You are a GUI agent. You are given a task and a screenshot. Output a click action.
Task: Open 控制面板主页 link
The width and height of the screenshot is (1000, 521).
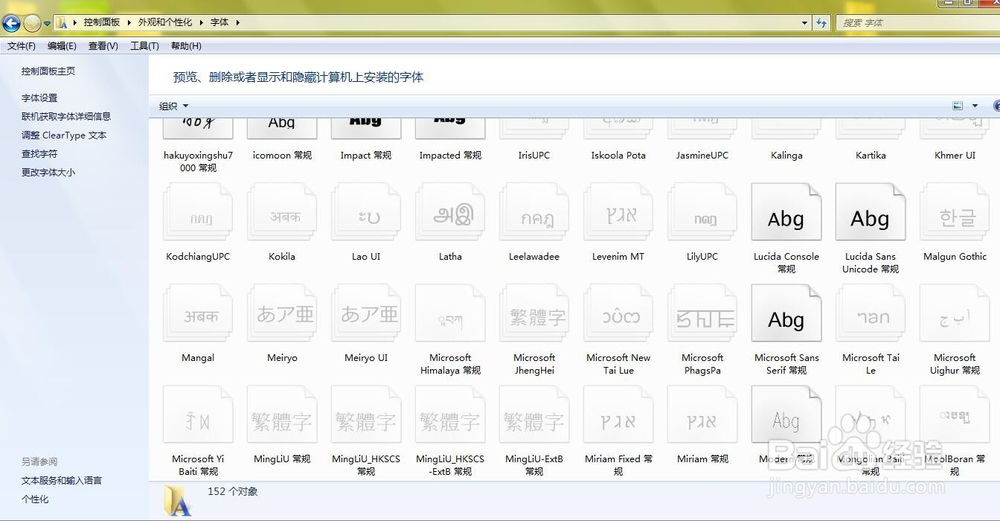[x=48, y=71]
